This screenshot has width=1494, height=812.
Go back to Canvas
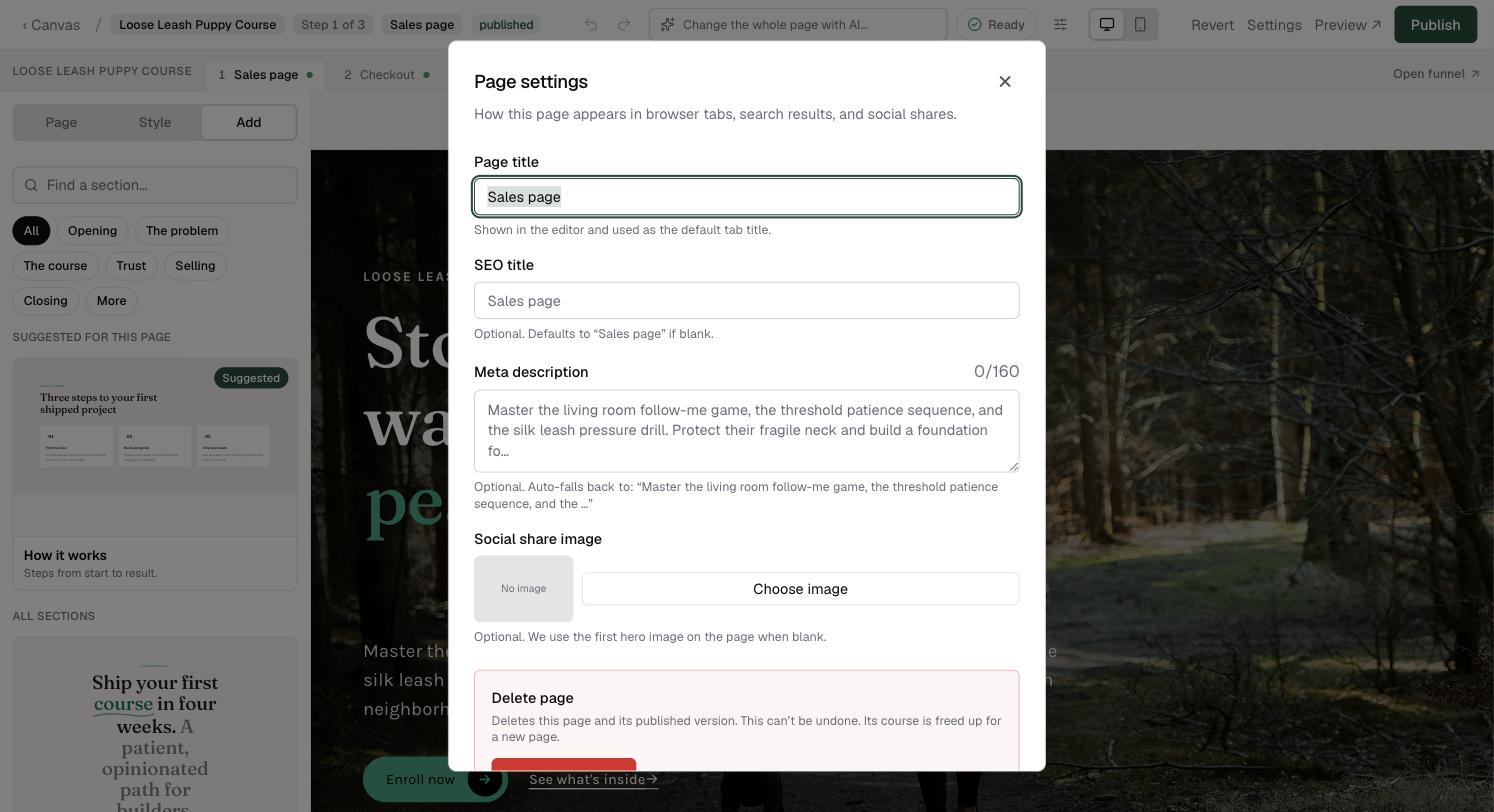(x=51, y=24)
